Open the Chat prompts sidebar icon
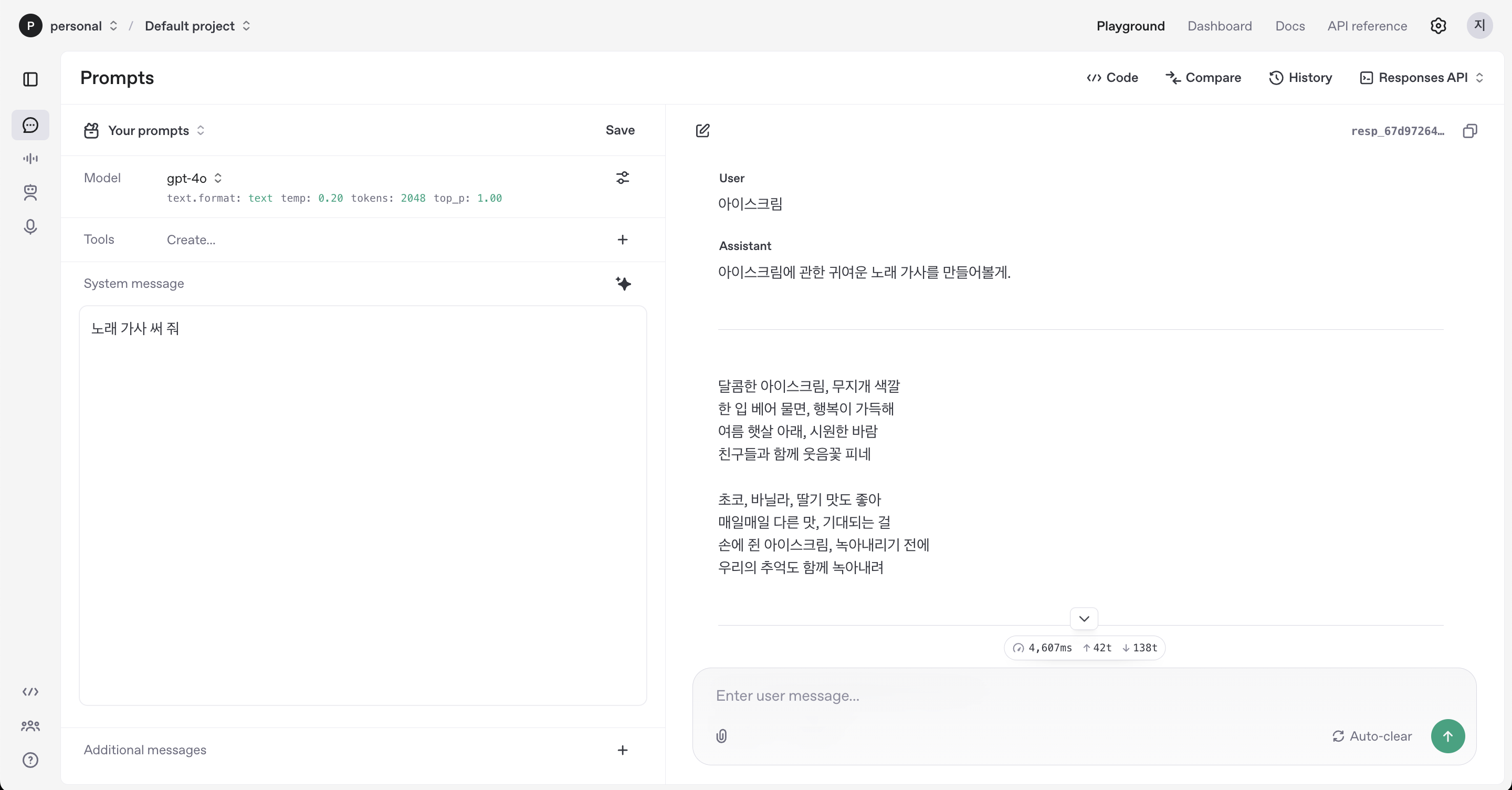The image size is (1512, 790). coord(30,125)
